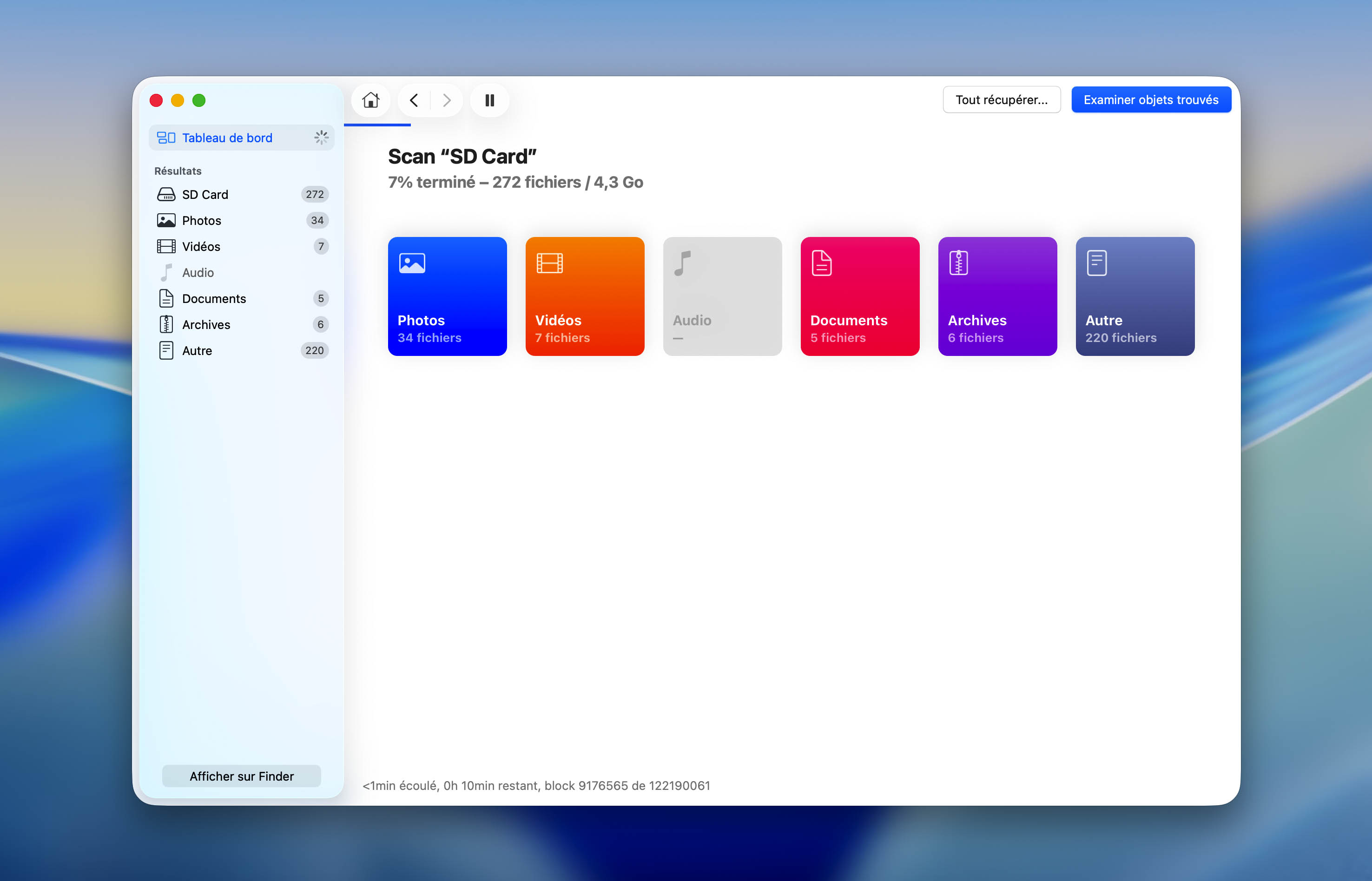Click the SD Card drive icon
Viewport: 1372px width, 881px height.
click(166, 195)
